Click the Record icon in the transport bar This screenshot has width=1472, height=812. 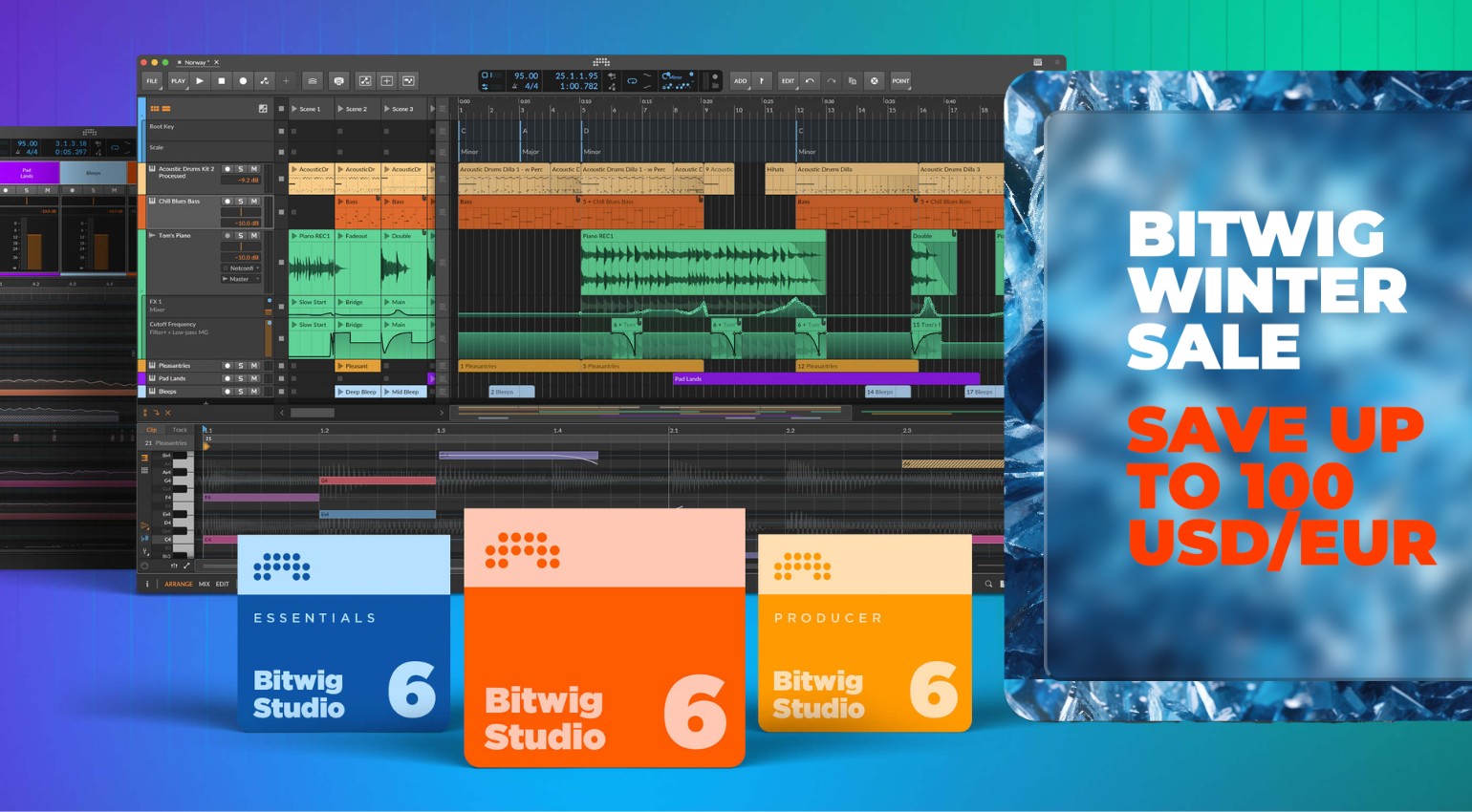click(244, 81)
